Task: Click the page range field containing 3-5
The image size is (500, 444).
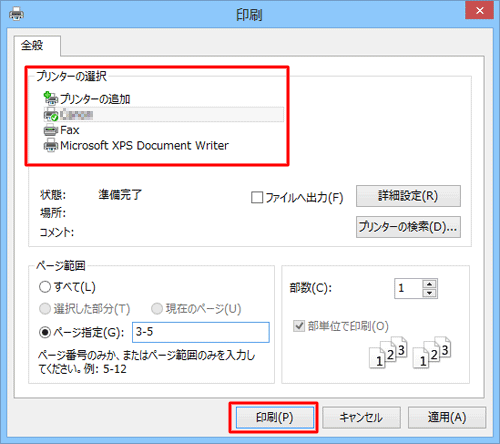Action: (x=201, y=332)
